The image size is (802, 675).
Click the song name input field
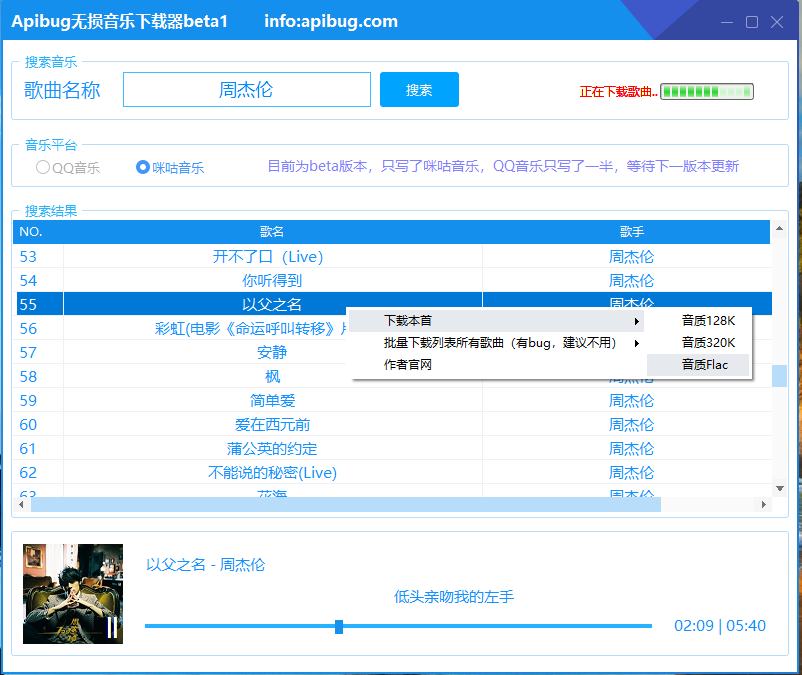click(246, 90)
